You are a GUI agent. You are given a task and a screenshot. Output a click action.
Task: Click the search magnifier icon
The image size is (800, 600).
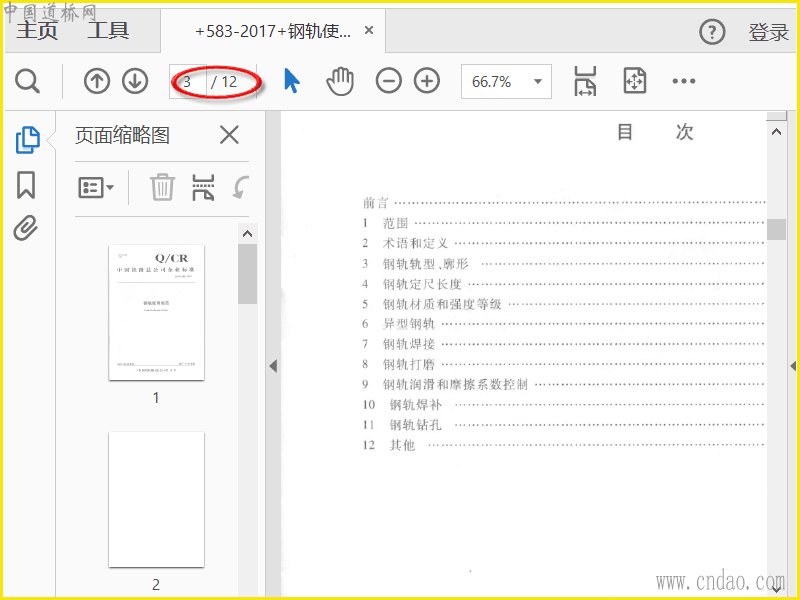point(27,81)
